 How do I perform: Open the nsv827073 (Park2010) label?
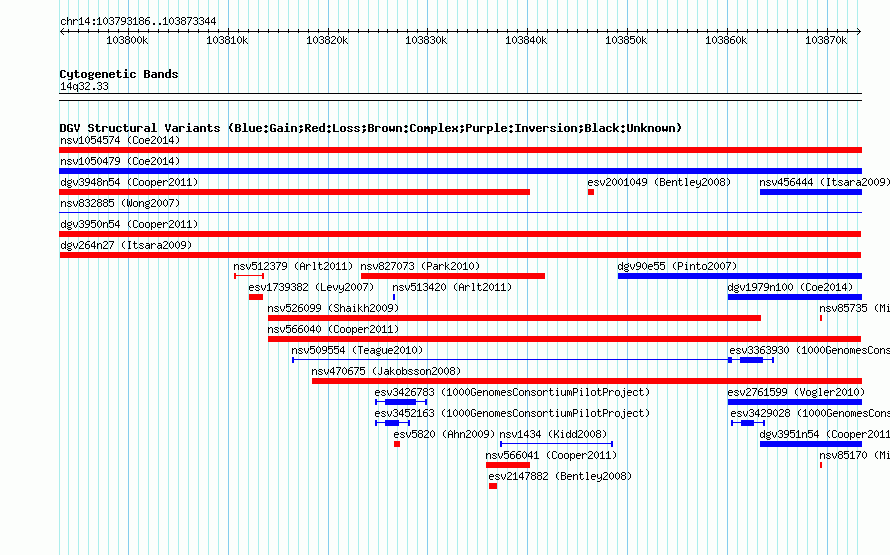(x=420, y=266)
